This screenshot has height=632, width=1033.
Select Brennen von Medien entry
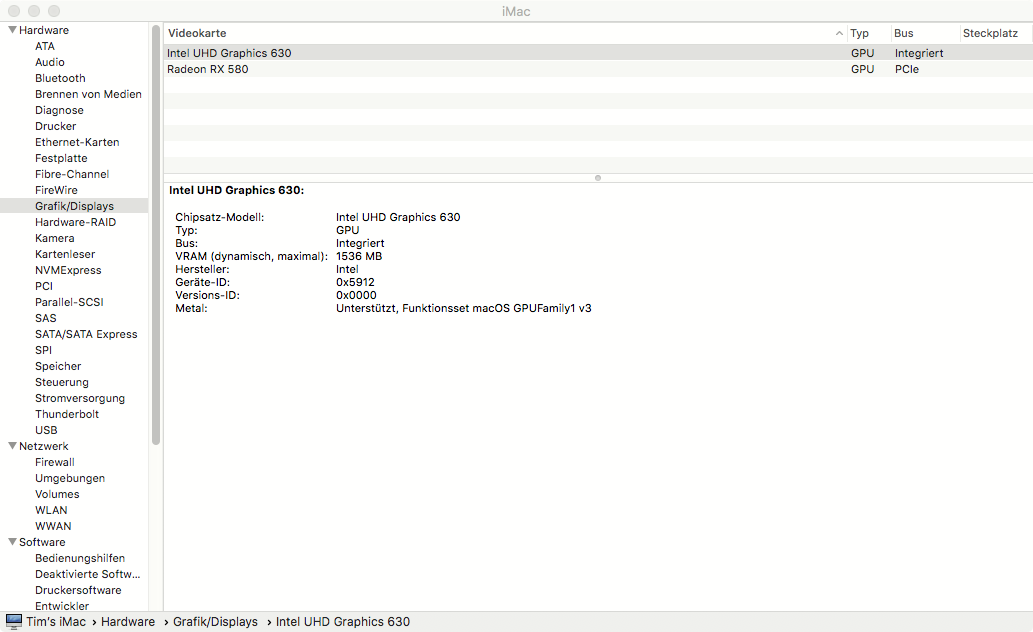coord(88,94)
